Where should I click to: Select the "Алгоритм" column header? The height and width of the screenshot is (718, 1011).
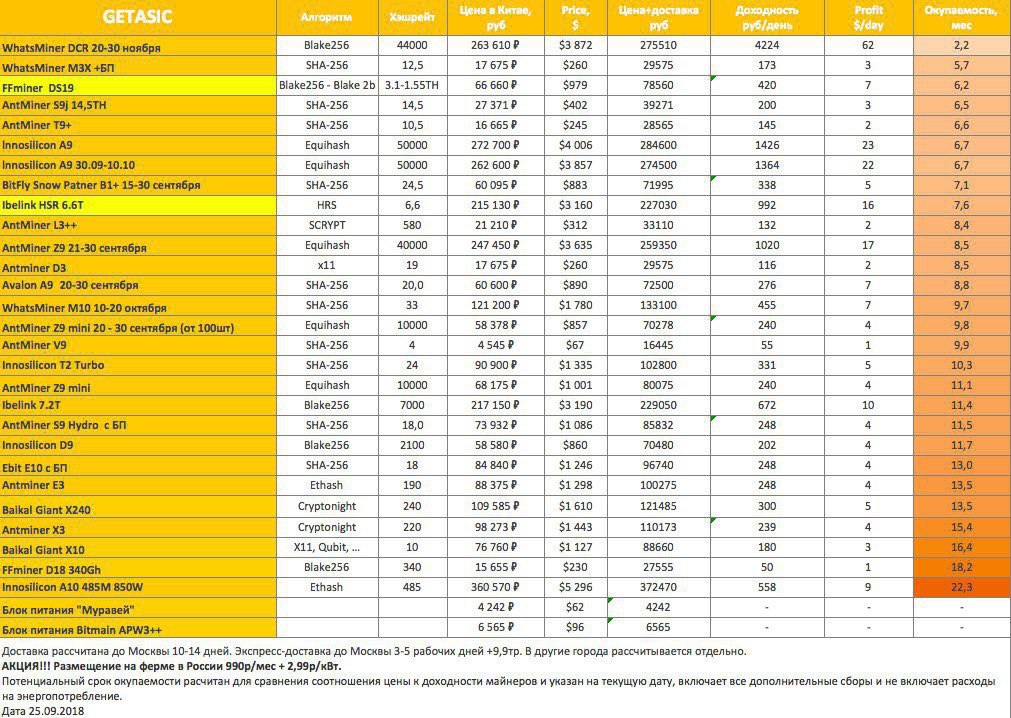point(327,17)
